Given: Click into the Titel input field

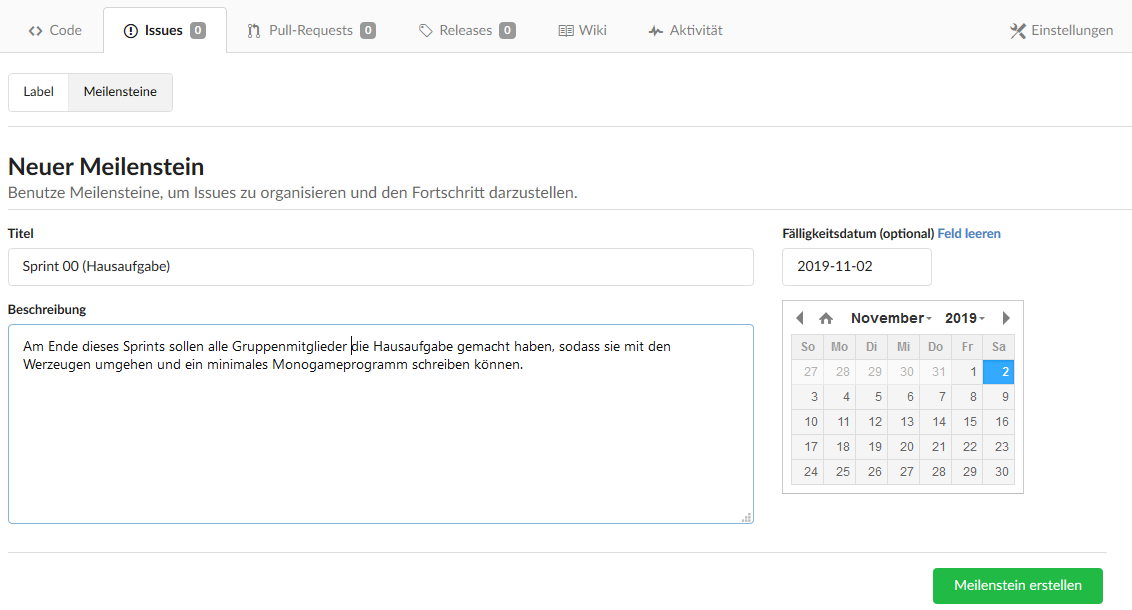Looking at the screenshot, I should click(x=380, y=267).
